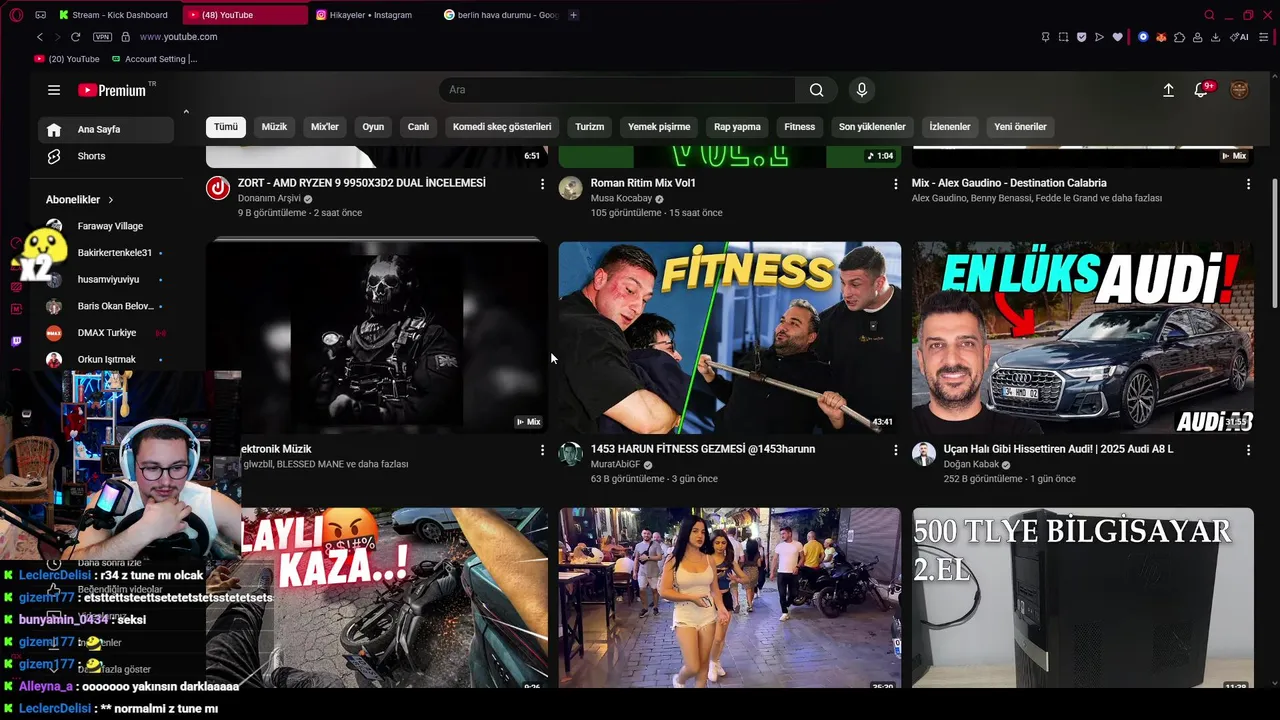Open DMAX Turkiye subscription
1280x720 pixels.
tap(106, 333)
